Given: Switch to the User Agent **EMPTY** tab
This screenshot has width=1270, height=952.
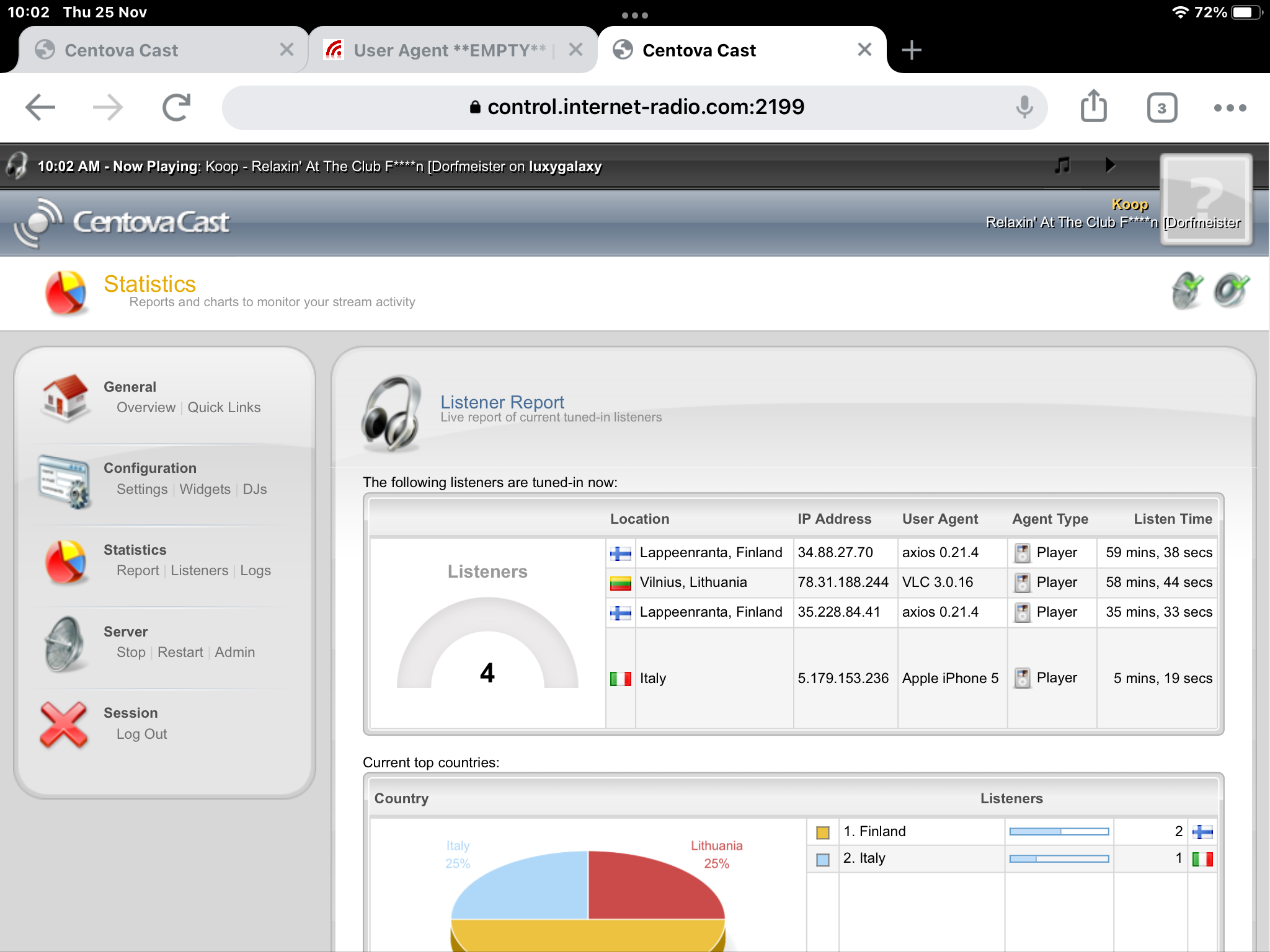Looking at the screenshot, I should pyautogui.click(x=450, y=50).
